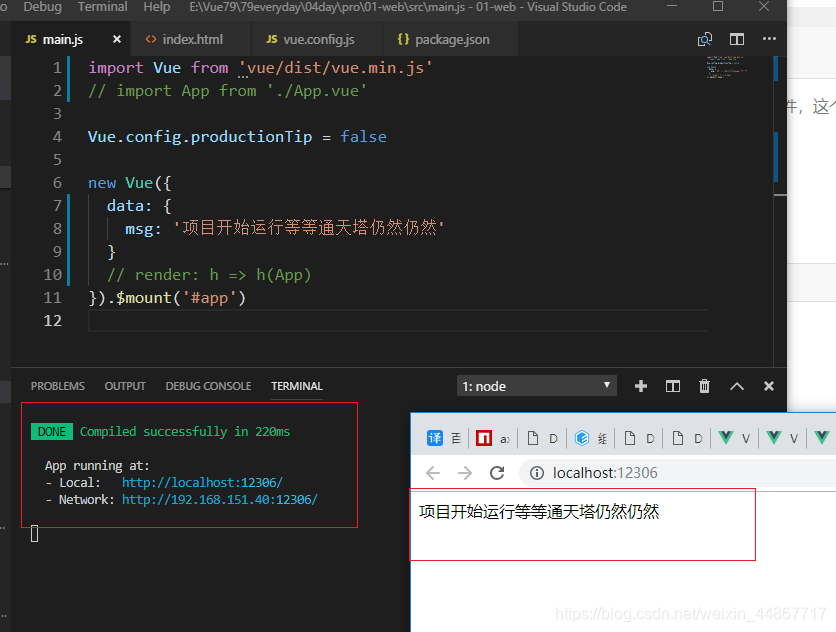Switch to the DEBUG CONSOLE panel tab
Viewport: 836px width, 632px height.
[x=208, y=386]
